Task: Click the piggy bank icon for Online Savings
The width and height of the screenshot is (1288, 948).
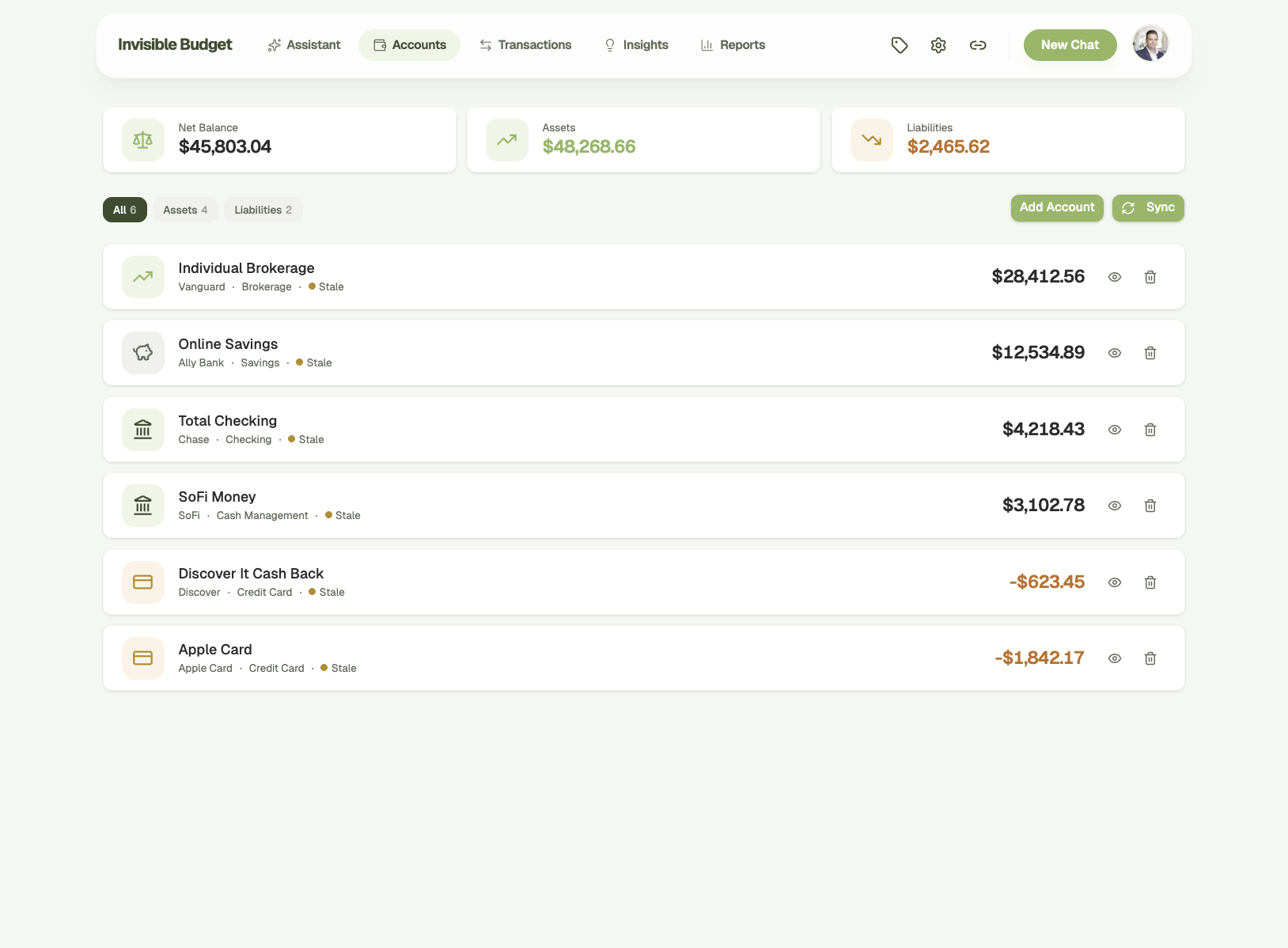Action: click(x=142, y=353)
